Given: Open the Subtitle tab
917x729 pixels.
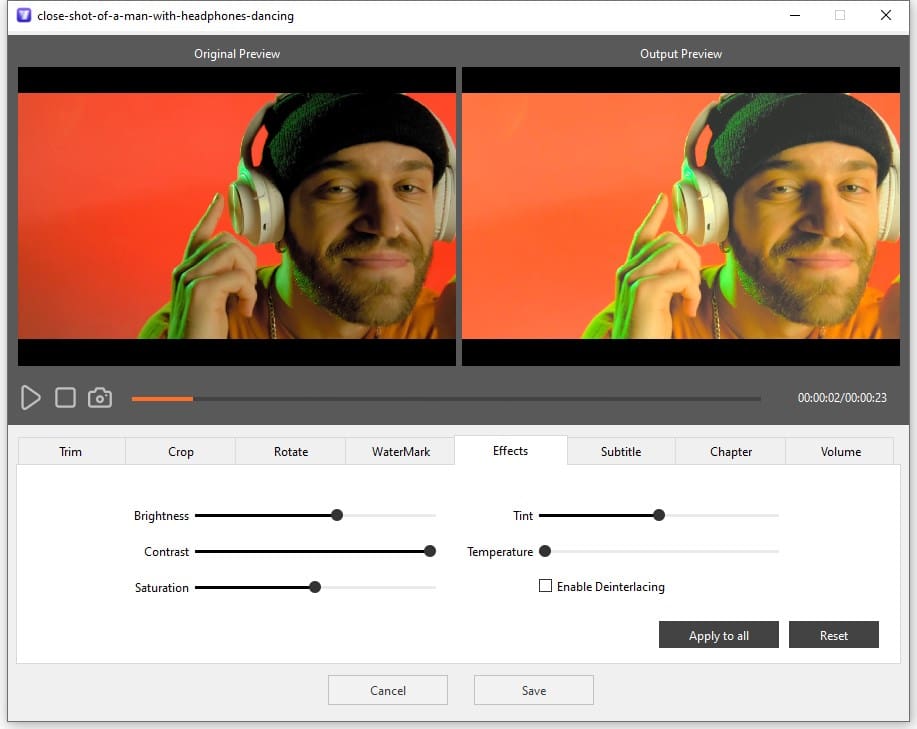Looking at the screenshot, I should [x=621, y=452].
